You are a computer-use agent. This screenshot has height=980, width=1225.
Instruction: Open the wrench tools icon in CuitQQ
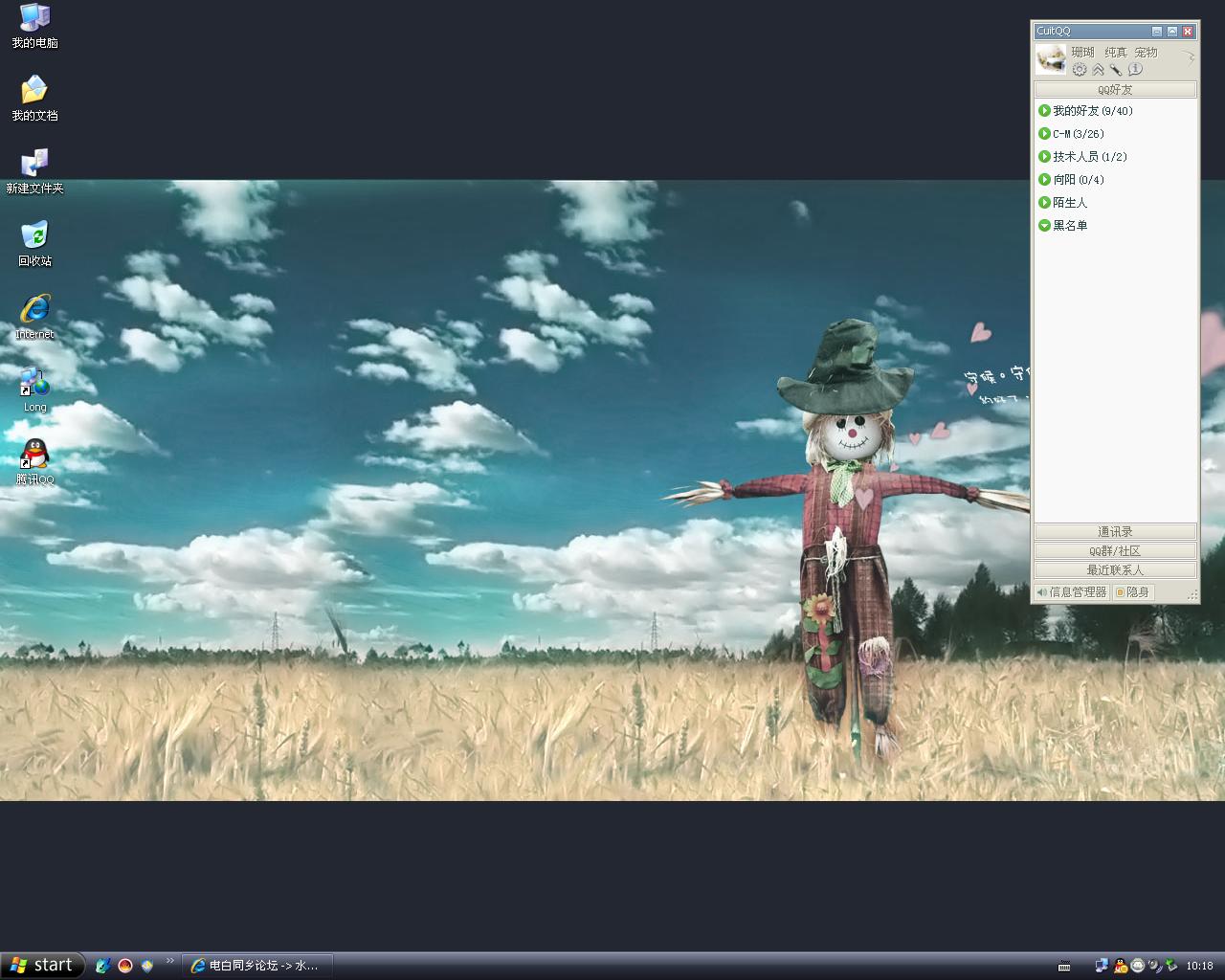point(1116,70)
